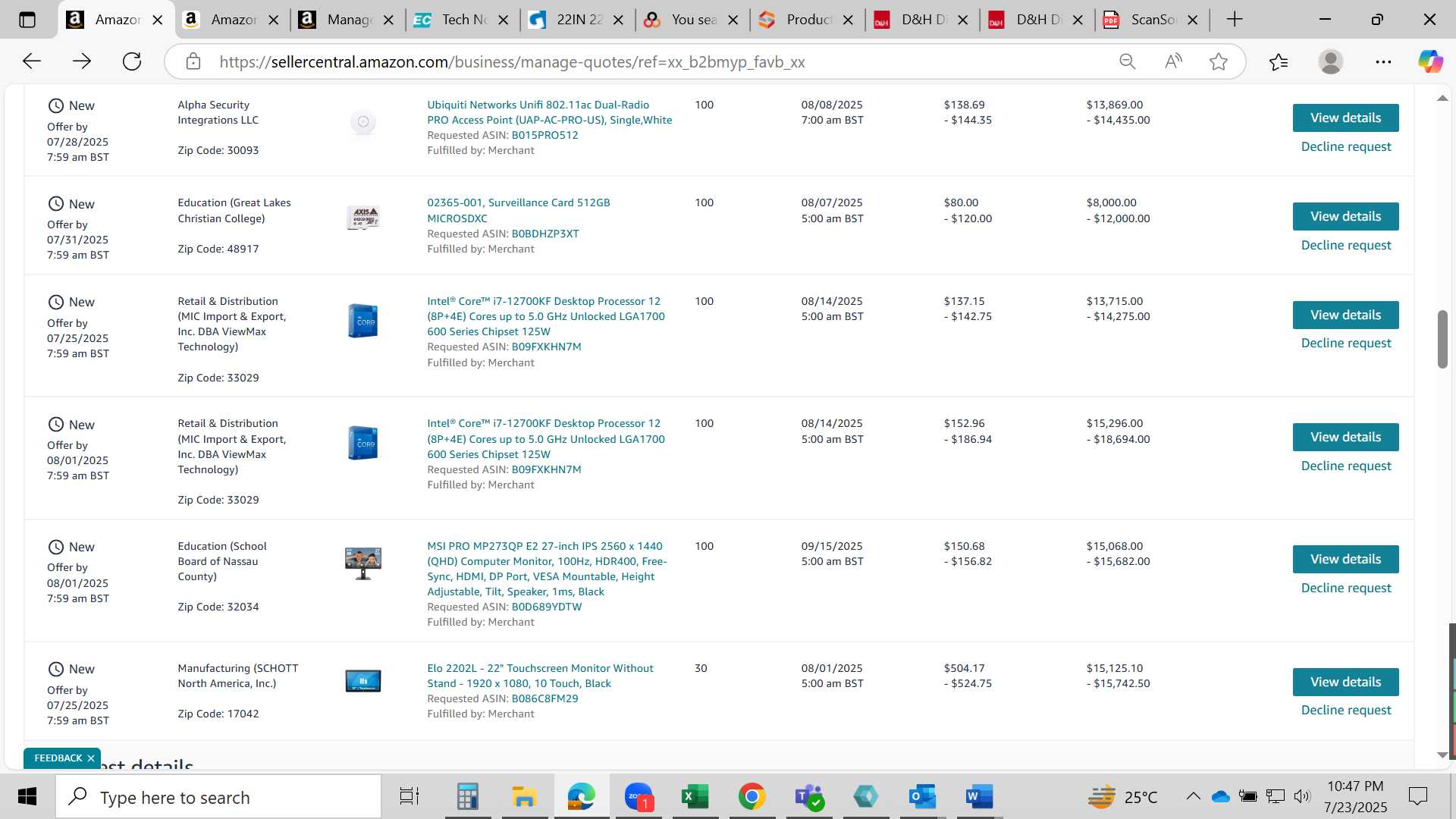Click the AXIS microSD card thumbnail
The width and height of the screenshot is (1456, 819).
[x=363, y=218]
